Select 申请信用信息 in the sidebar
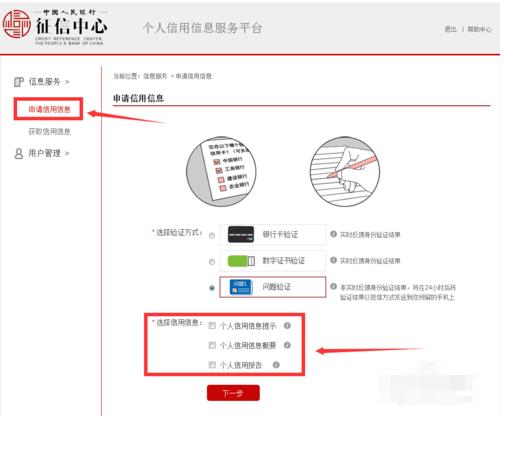Image resolution: width=507 pixels, height=461 pixels. (49, 109)
